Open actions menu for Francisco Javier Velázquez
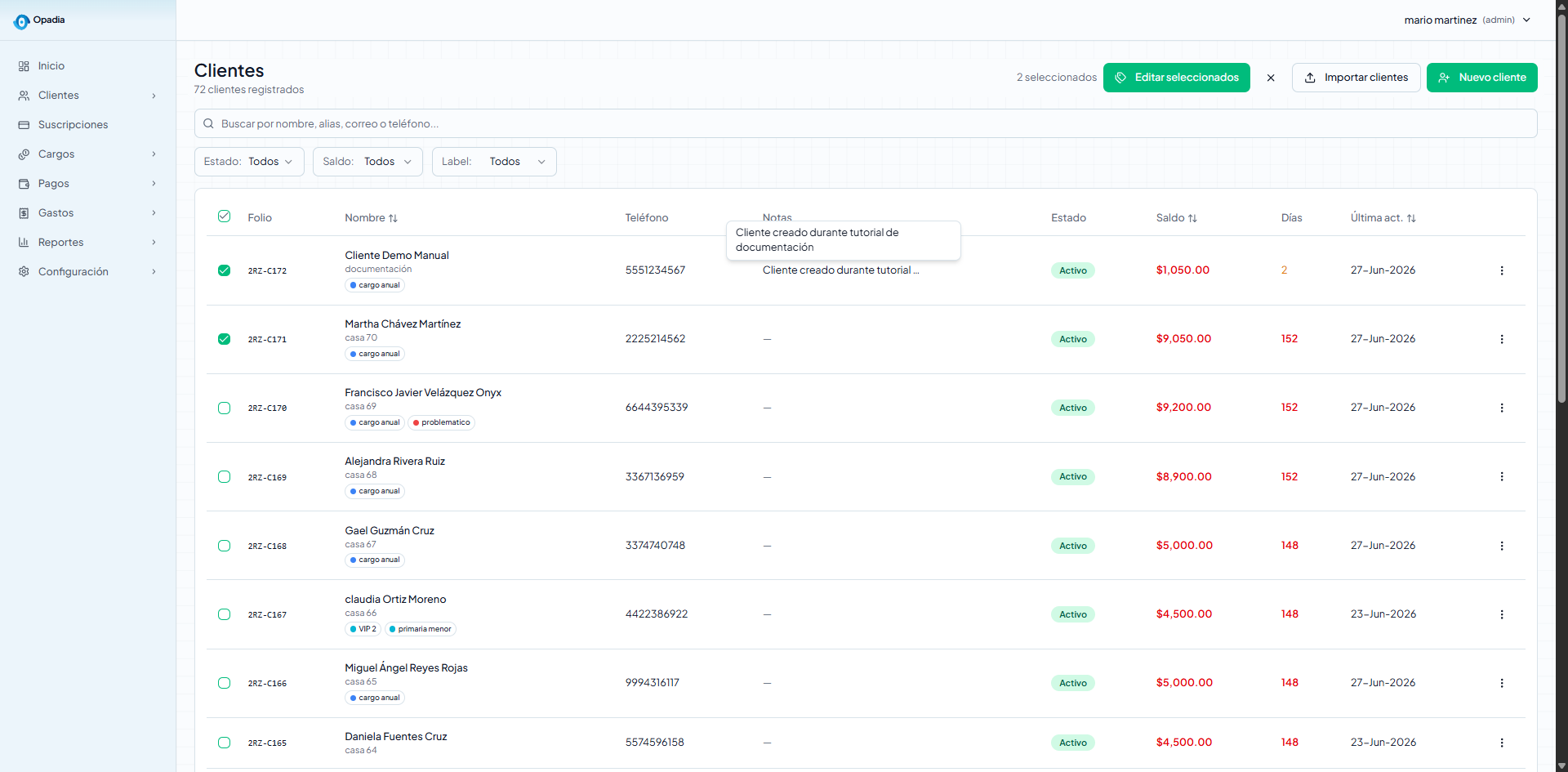The height and width of the screenshot is (772, 1568). 1502,408
